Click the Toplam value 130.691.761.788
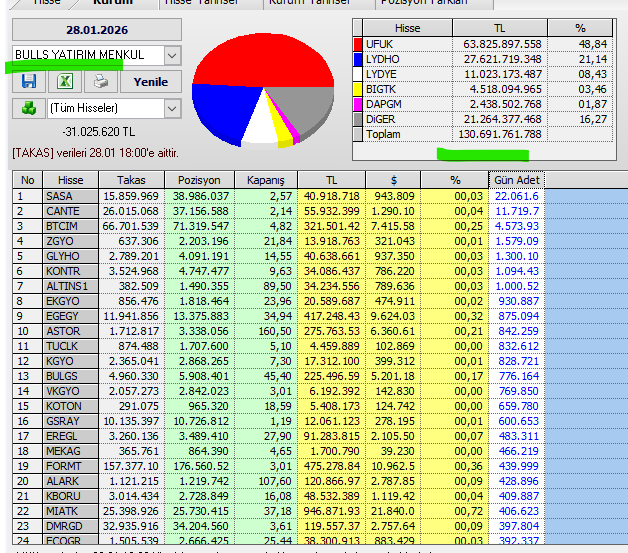Screen dimensions: 628x553 click(499, 134)
